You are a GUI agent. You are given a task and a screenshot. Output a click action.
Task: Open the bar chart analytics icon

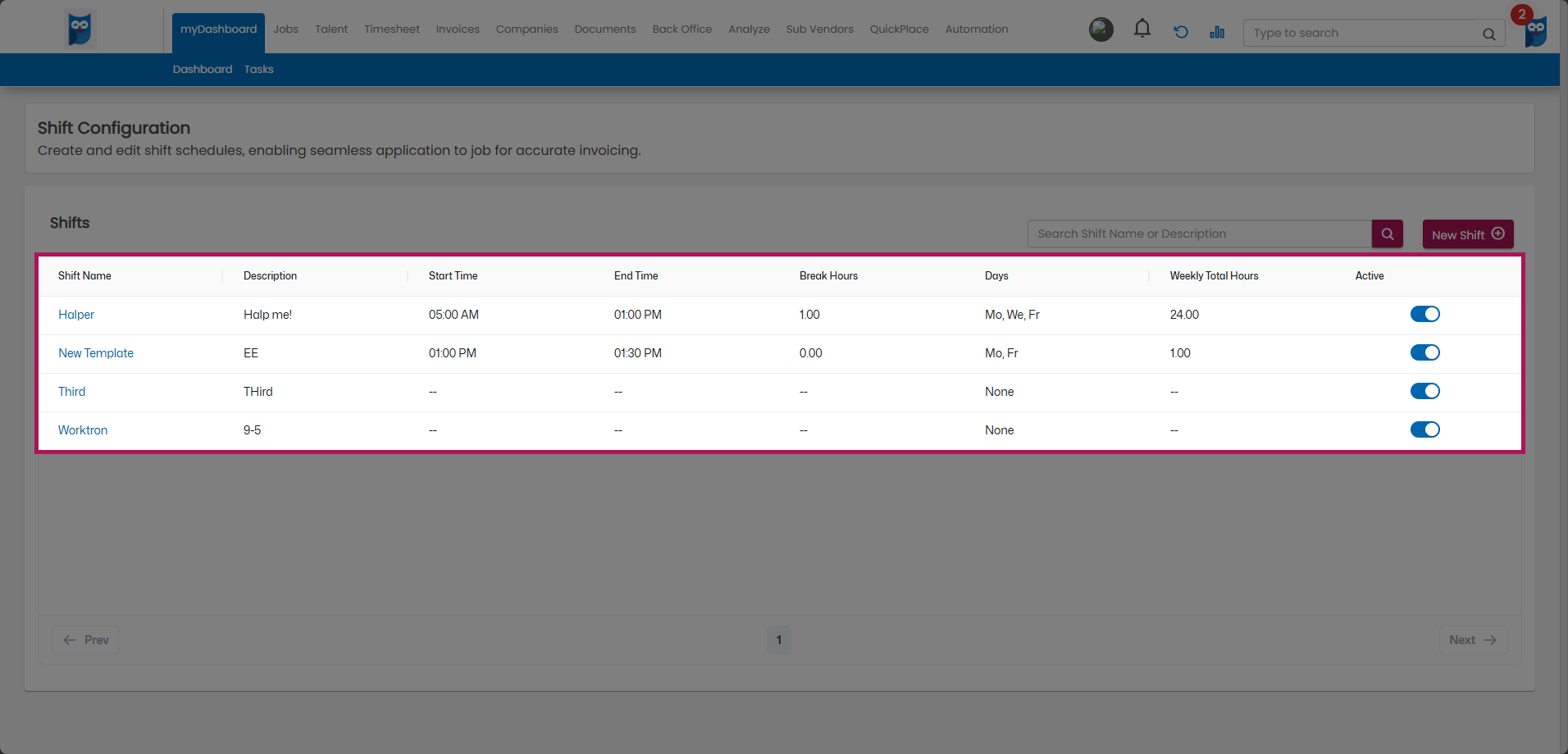[1217, 32]
